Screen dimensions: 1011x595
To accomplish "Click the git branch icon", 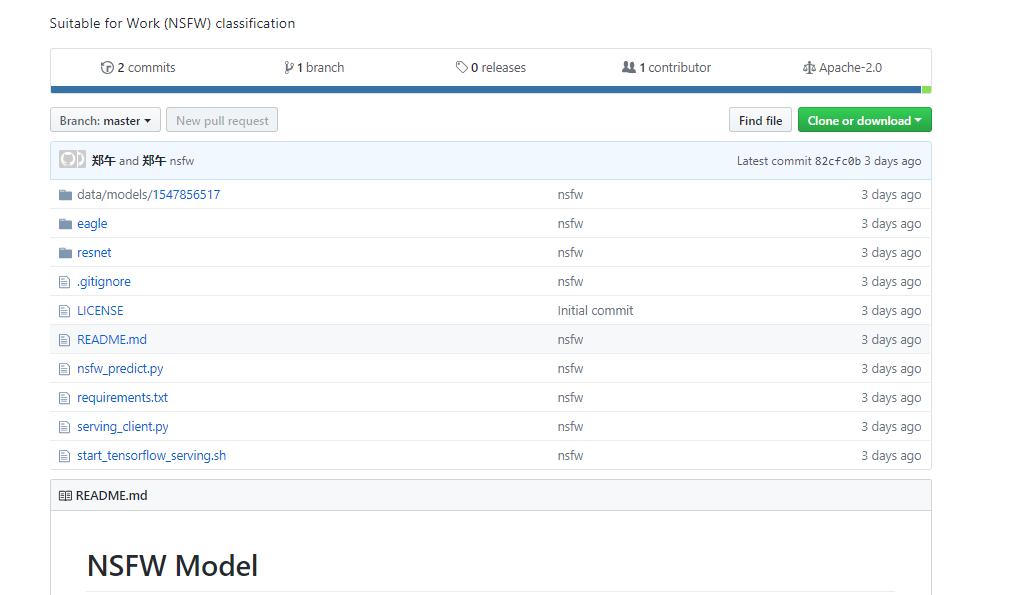I will [x=288, y=68].
